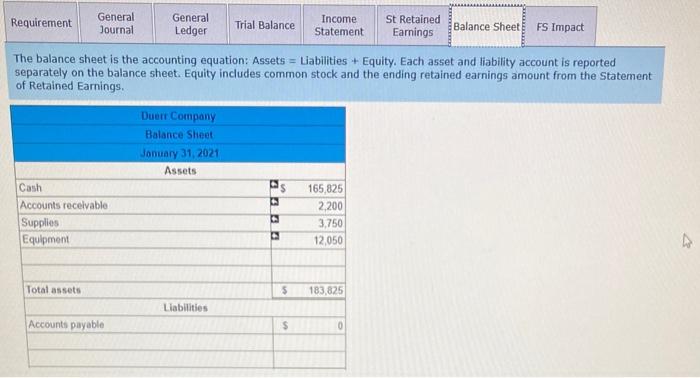Switch to the General Ledger tab

tap(191, 24)
